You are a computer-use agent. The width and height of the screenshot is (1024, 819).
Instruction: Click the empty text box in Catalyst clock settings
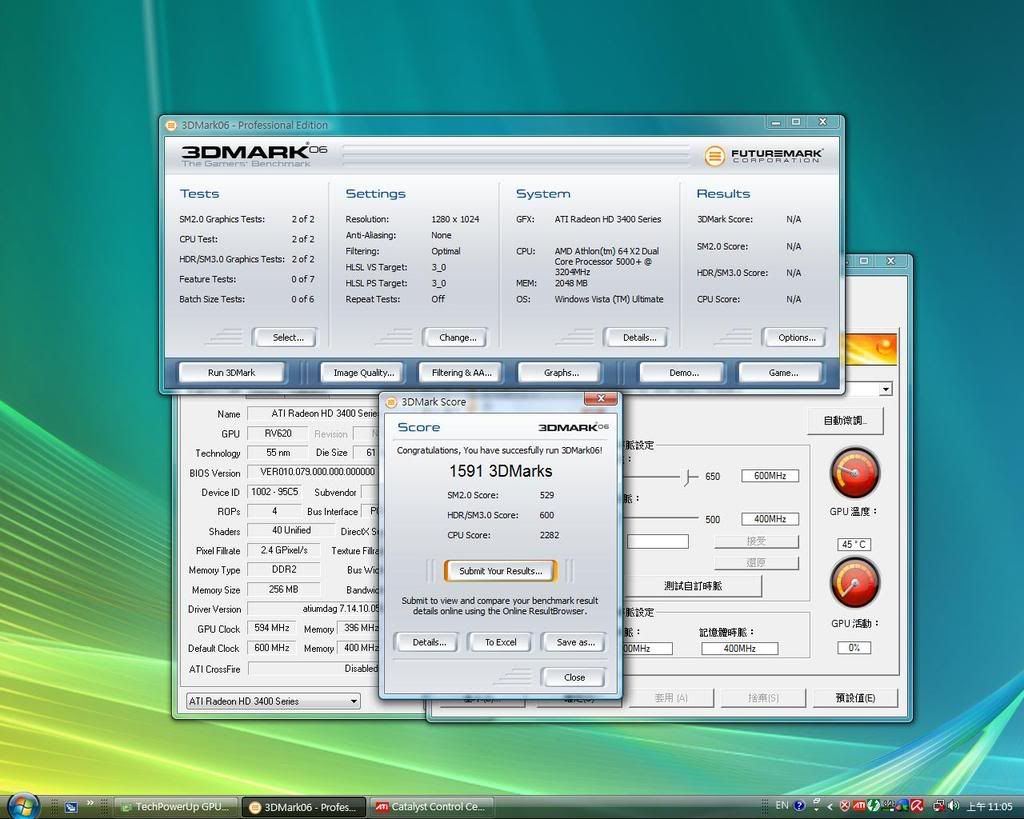(658, 541)
